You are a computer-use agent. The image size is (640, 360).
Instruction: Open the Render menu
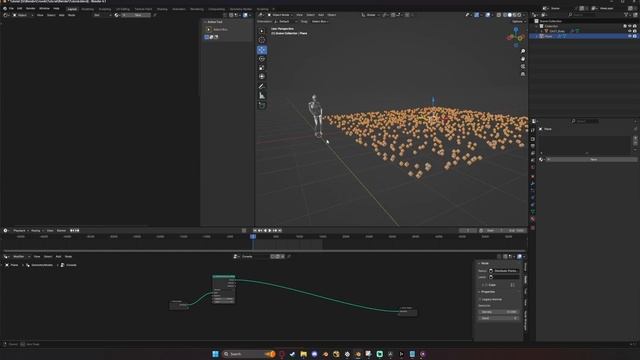click(31, 8)
